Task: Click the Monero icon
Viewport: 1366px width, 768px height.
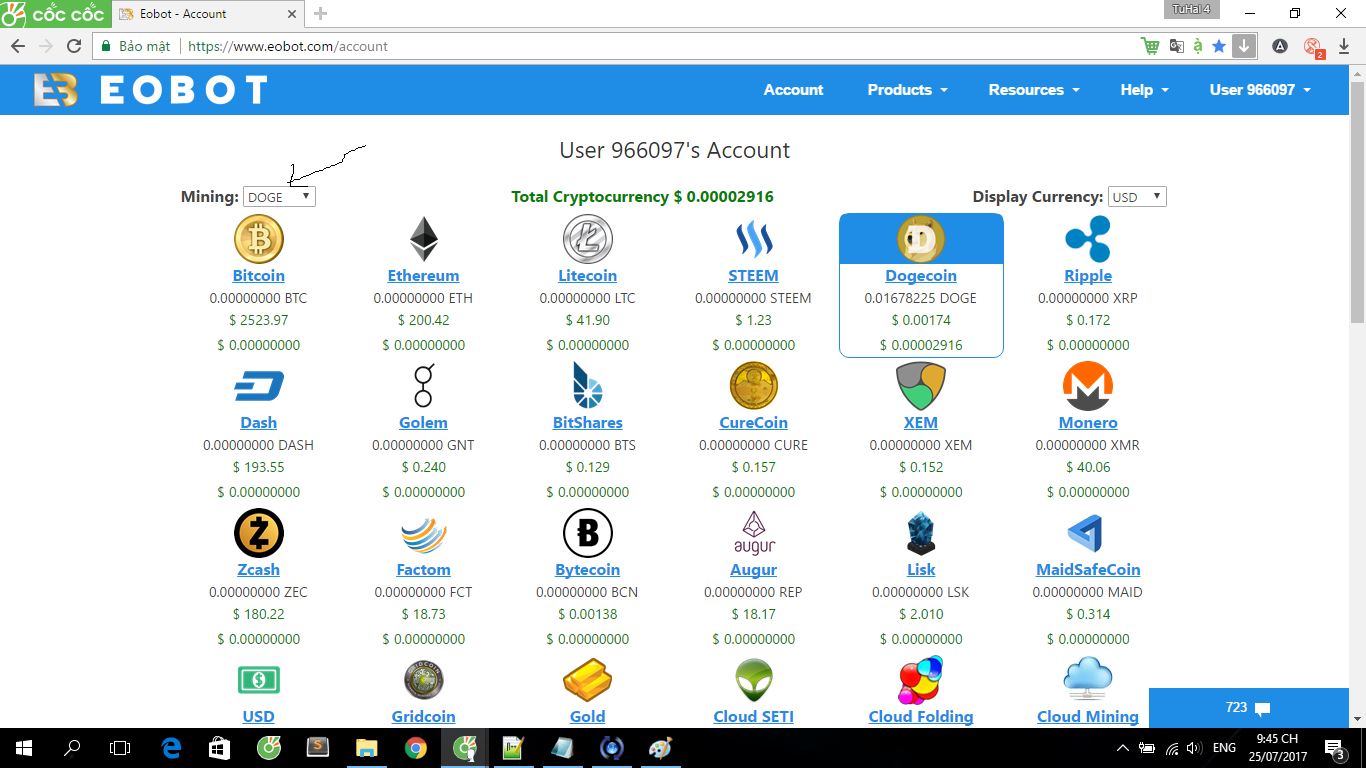Action: coord(1087,386)
